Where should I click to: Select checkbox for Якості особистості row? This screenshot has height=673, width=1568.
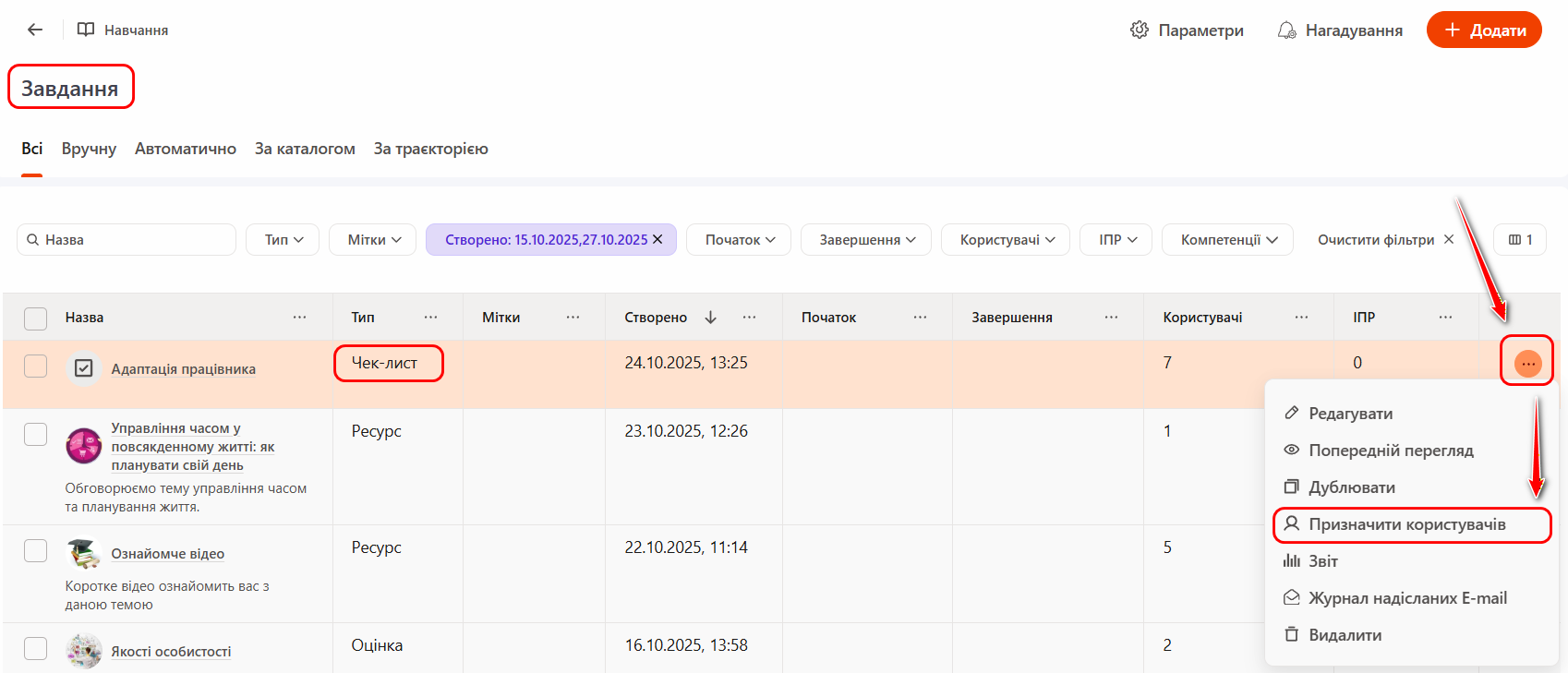coord(35,649)
